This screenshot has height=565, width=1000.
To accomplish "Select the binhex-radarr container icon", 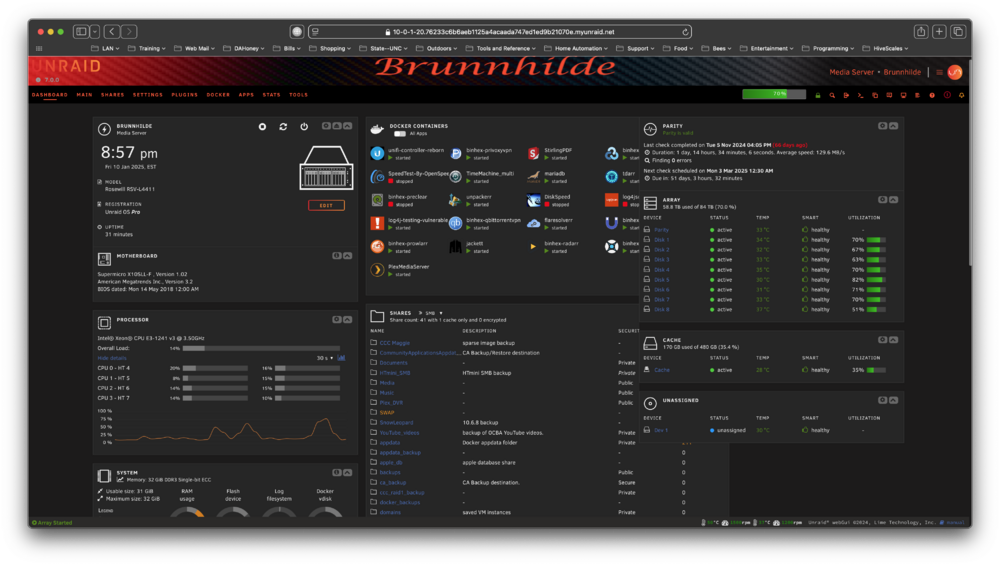I will (x=533, y=246).
